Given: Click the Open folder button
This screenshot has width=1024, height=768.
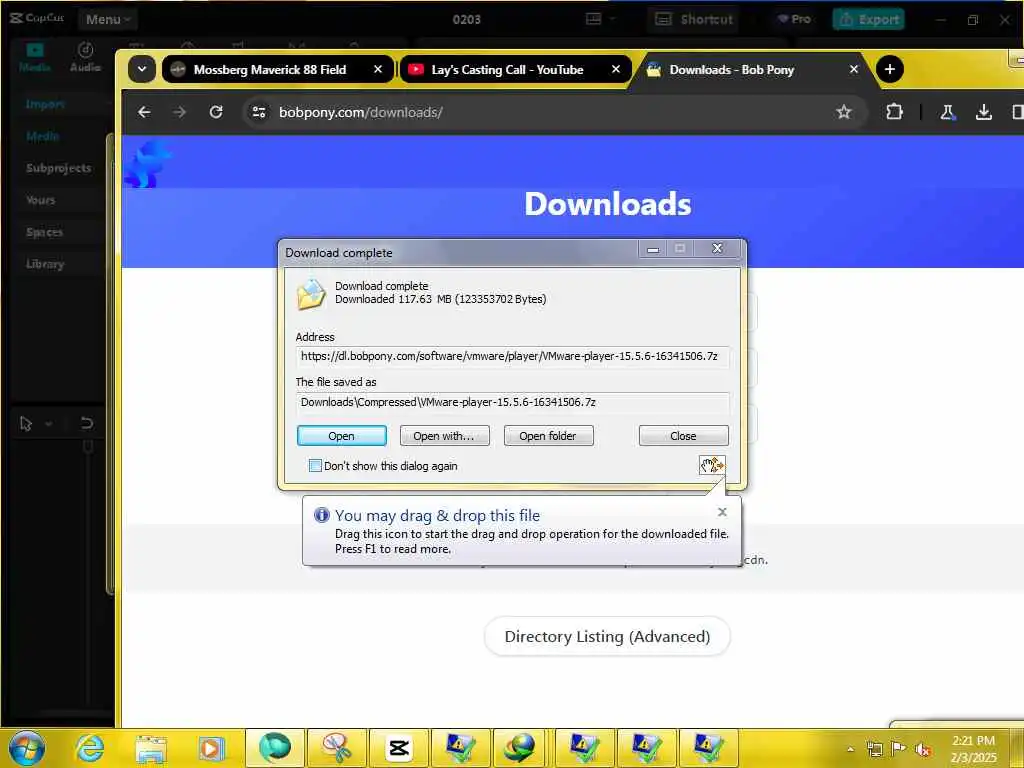Looking at the screenshot, I should (548, 436).
